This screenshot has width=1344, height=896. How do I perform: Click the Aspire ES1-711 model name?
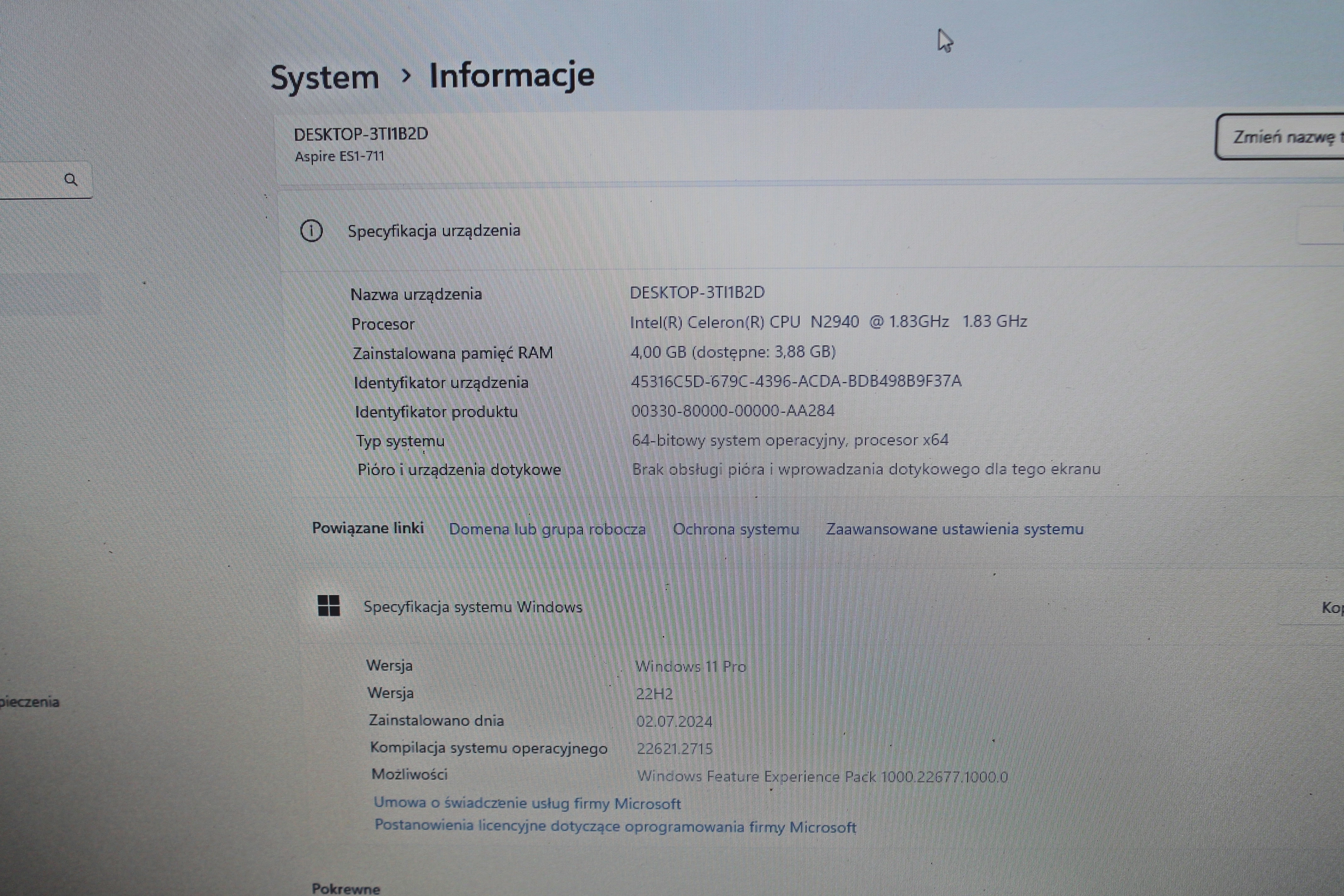pos(339,156)
